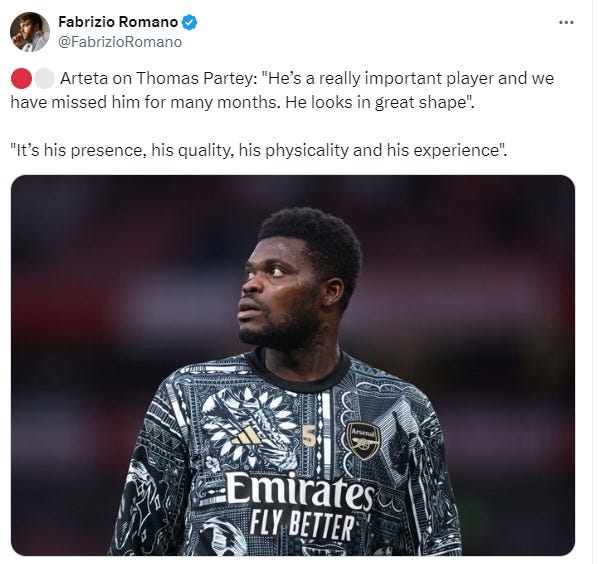
Task: Click the gold number 5 on shirt
Action: pyautogui.click(x=309, y=436)
